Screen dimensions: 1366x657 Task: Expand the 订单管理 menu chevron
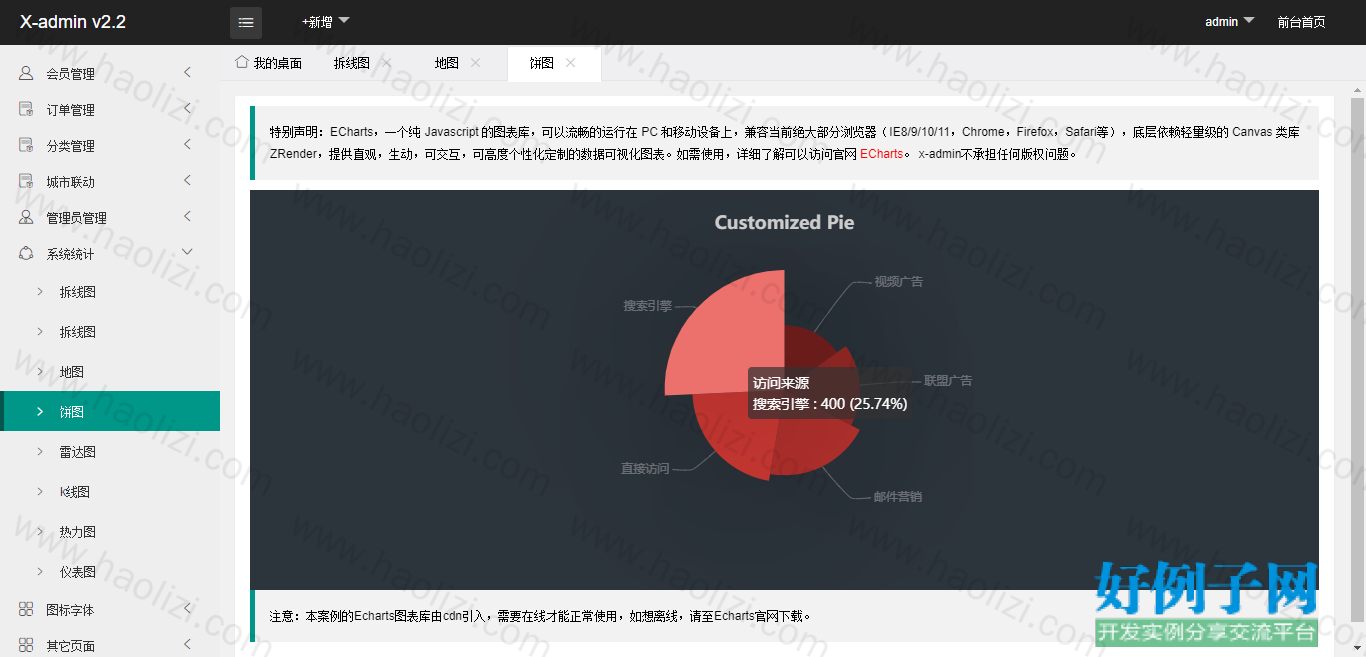(x=187, y=108)
